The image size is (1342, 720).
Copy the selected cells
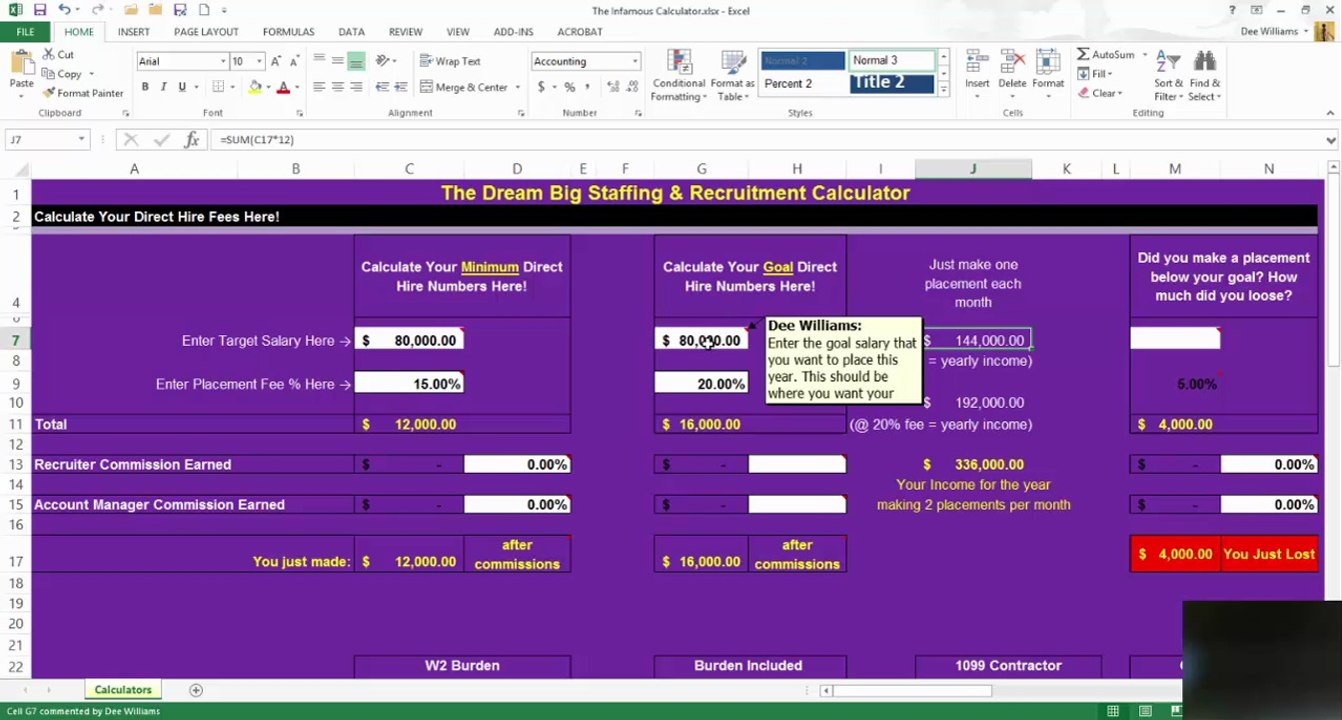[x=62, y=73]
